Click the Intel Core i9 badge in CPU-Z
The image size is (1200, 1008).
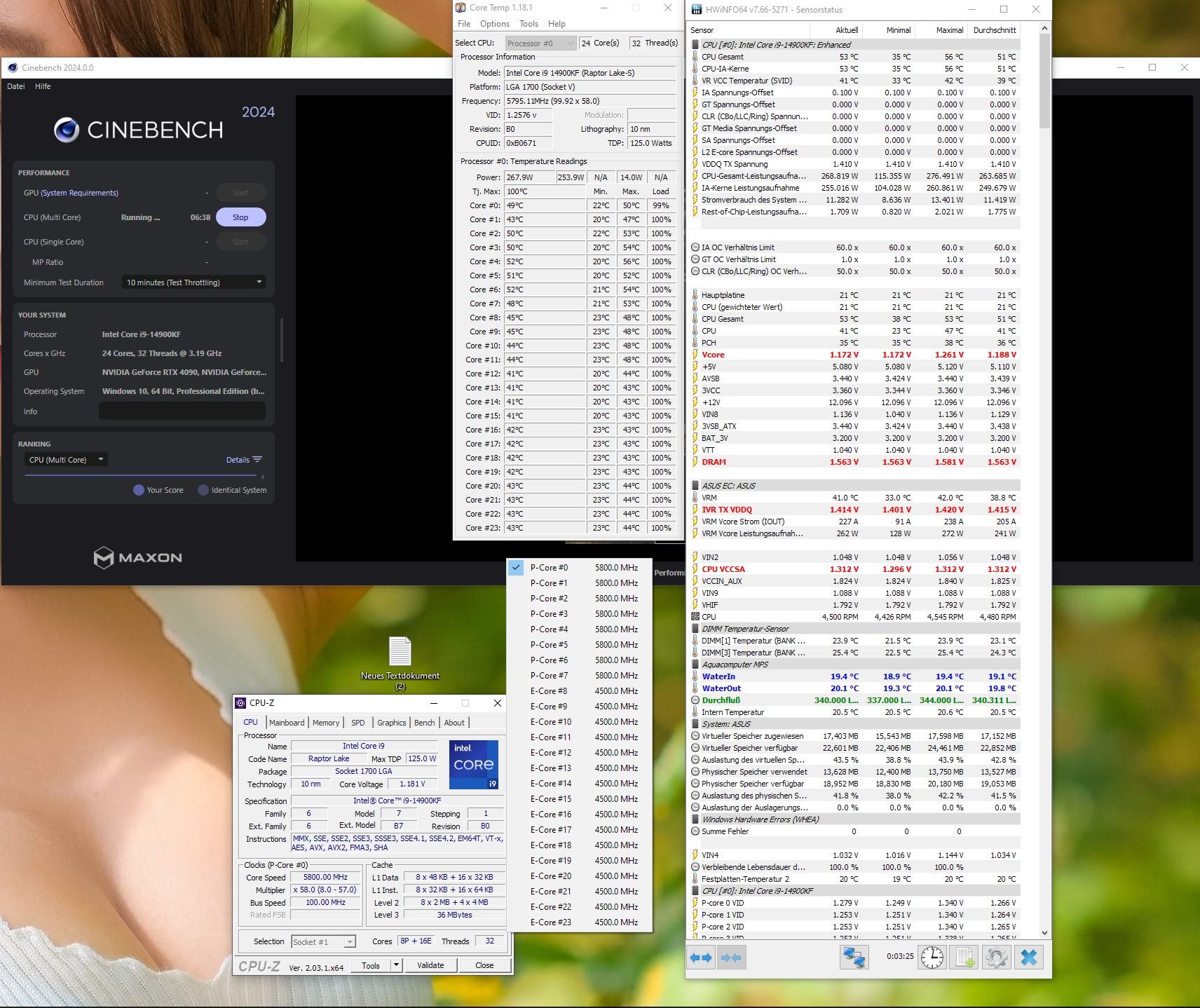tap(474, 765)
